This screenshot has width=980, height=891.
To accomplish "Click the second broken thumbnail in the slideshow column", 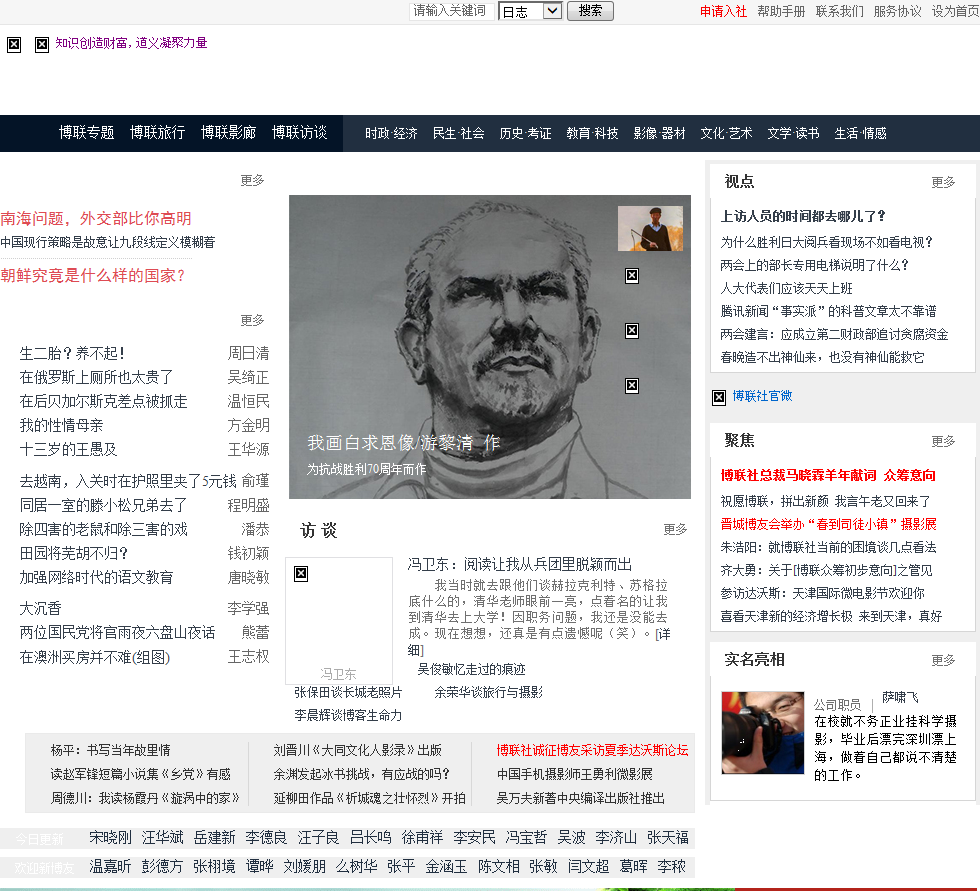I will coord(632,331).
